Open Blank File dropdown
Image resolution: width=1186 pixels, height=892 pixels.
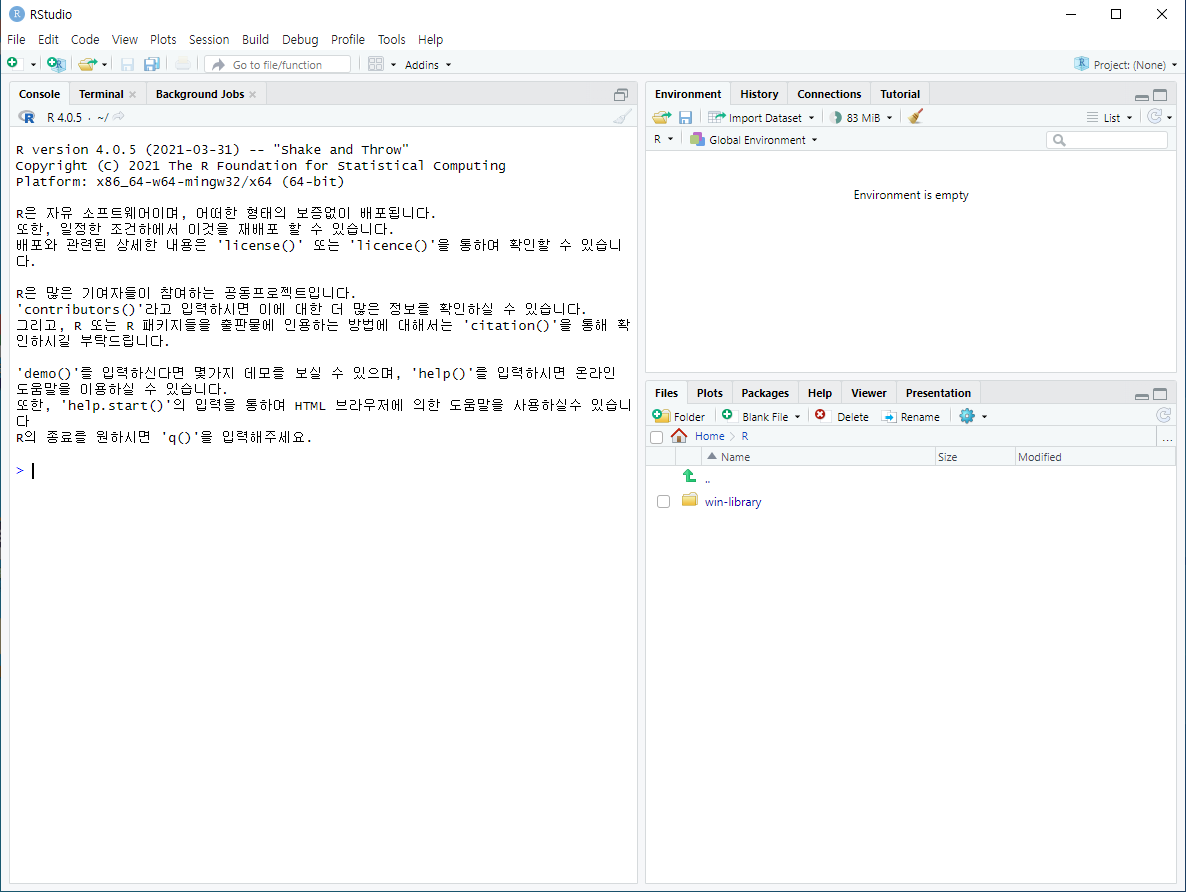click(x=761, y=416)
